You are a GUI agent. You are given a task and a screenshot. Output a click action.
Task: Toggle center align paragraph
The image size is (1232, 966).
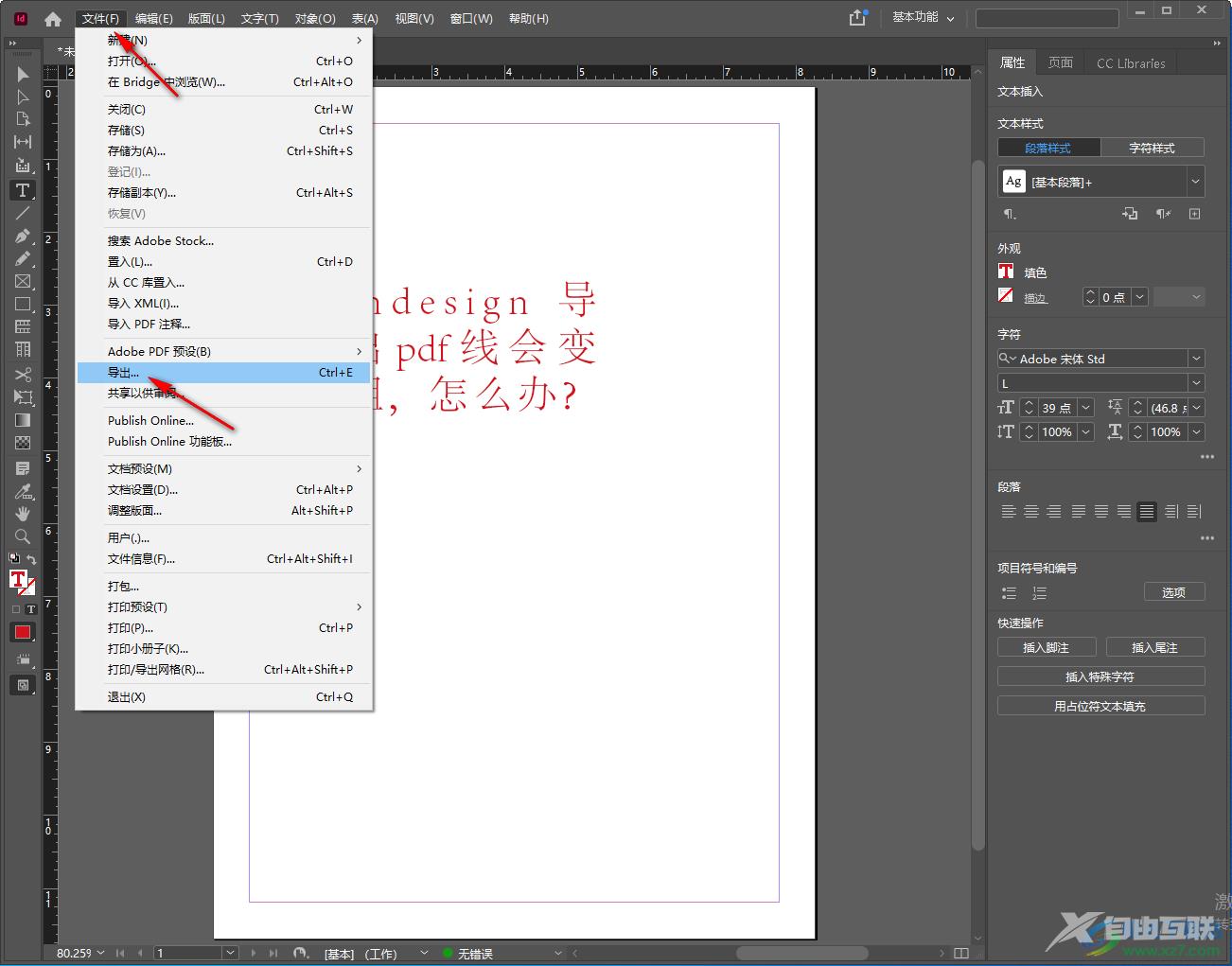pyautogui.click(x=1031, y=512)
